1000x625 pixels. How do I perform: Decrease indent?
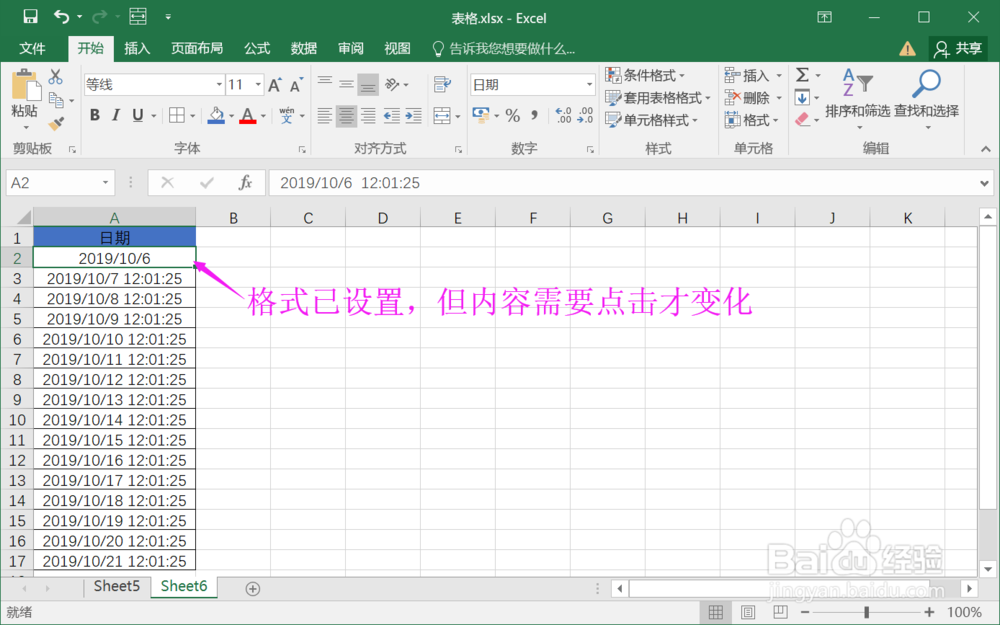coord(392,115)
